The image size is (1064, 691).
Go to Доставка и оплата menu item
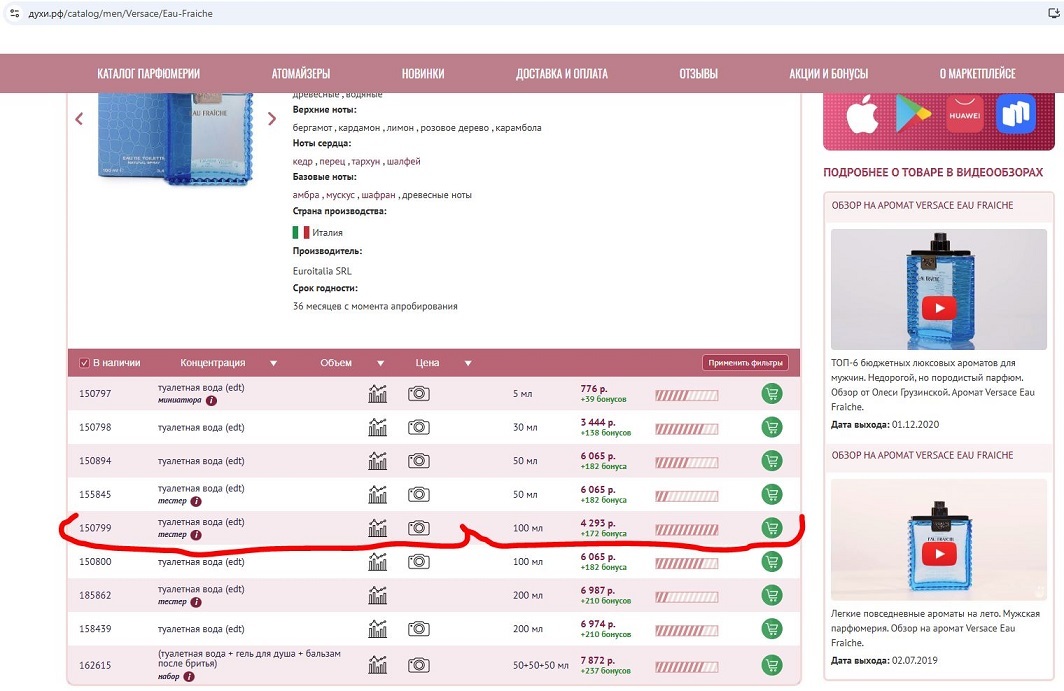pos(561,73)
